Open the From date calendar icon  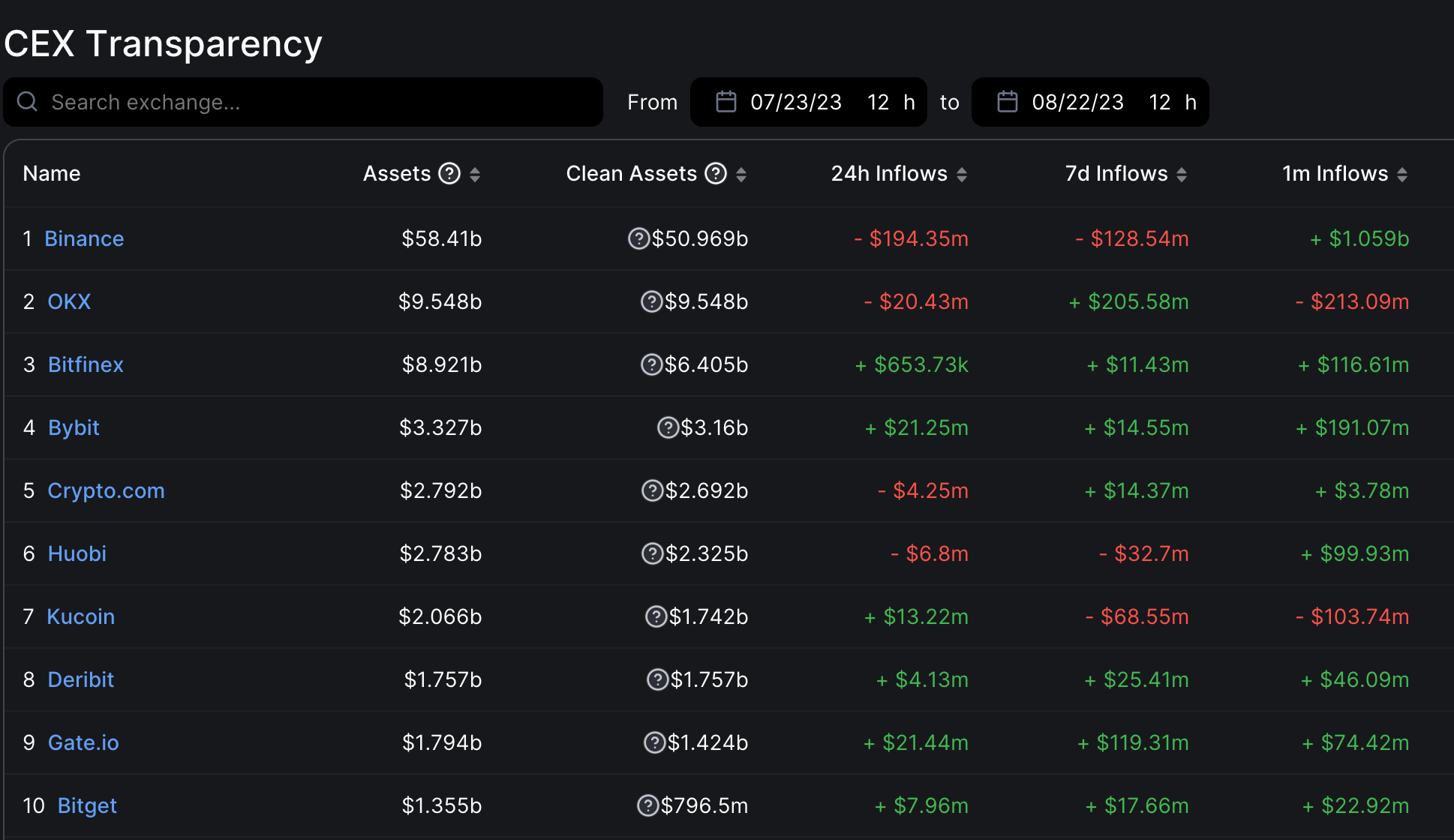click(x=725, y=102)
